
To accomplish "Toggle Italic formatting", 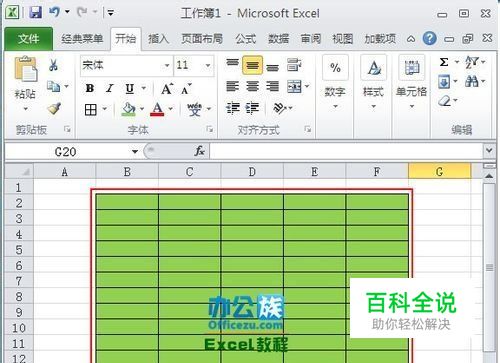I will (x=110, y=89).
